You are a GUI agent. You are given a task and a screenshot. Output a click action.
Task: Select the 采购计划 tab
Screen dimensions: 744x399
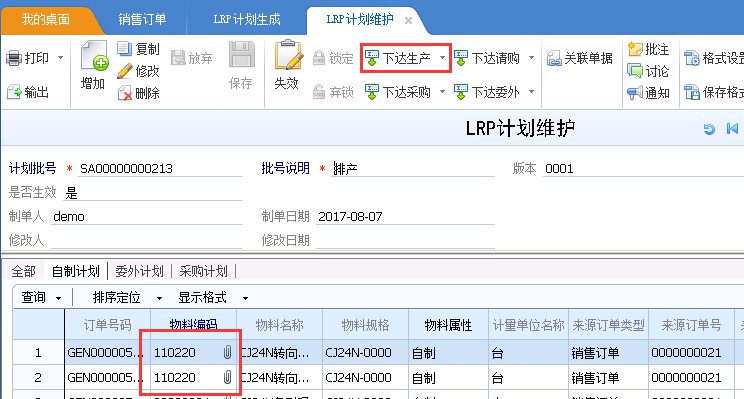203,271
